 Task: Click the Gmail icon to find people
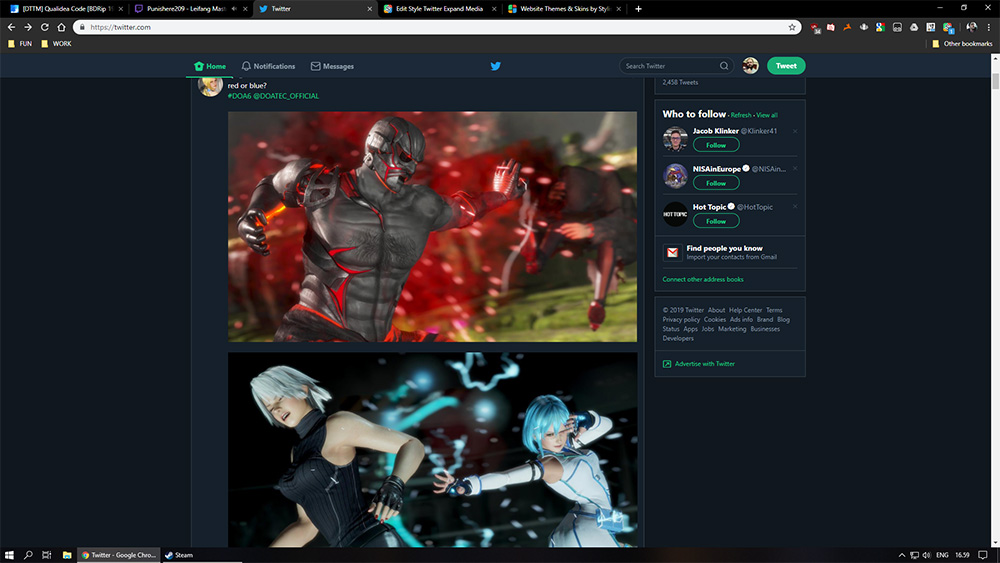[672, 252]
